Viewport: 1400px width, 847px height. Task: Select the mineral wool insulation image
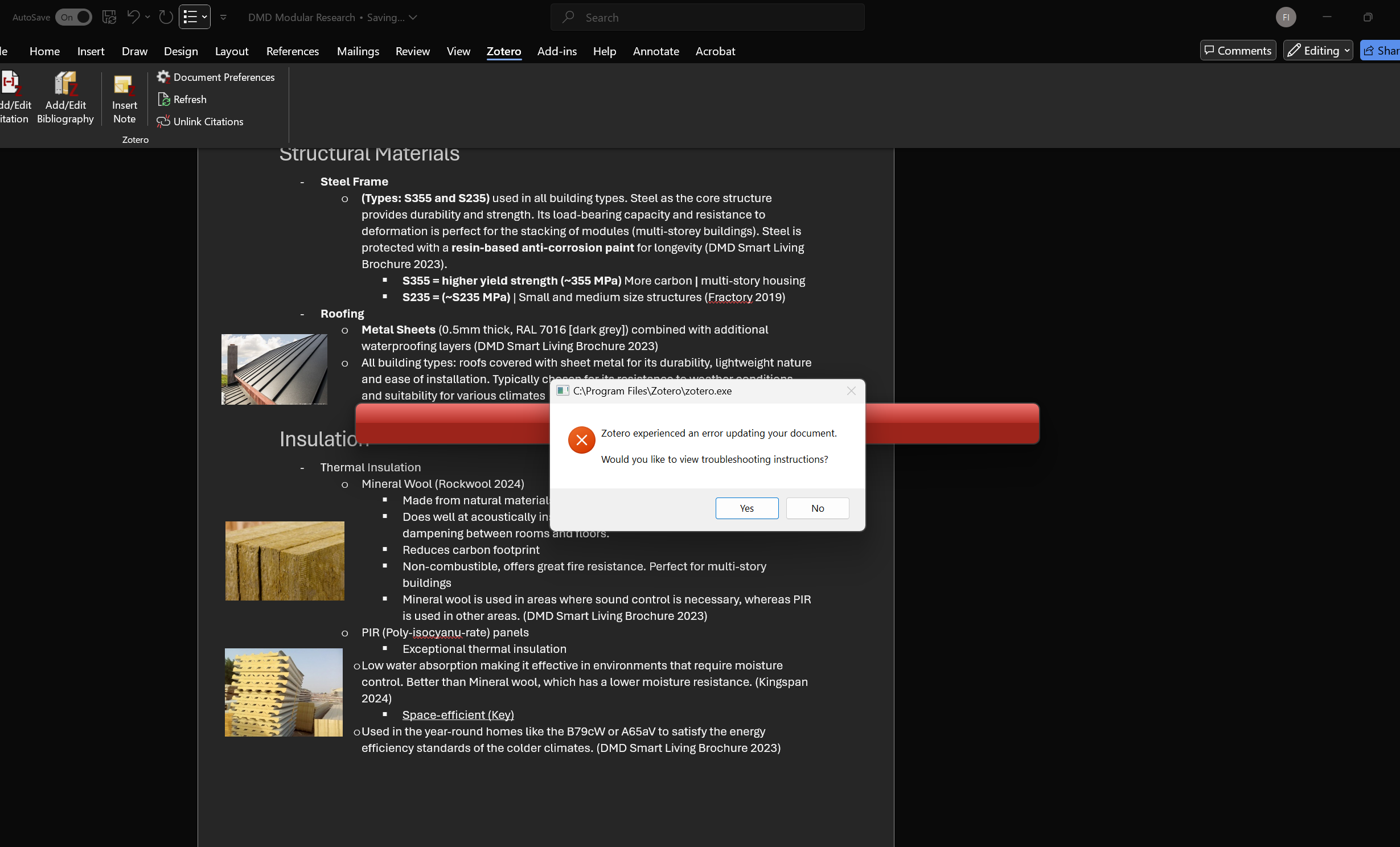[x=285, y=561]
